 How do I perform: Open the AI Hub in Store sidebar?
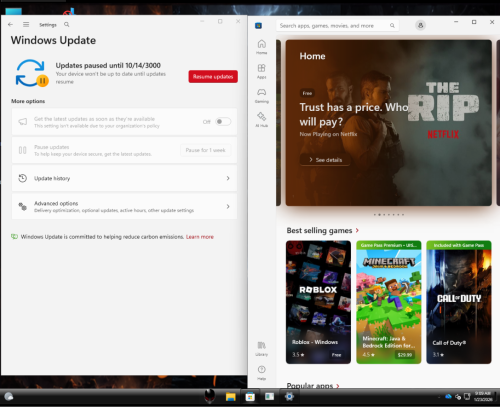point(262,120)
